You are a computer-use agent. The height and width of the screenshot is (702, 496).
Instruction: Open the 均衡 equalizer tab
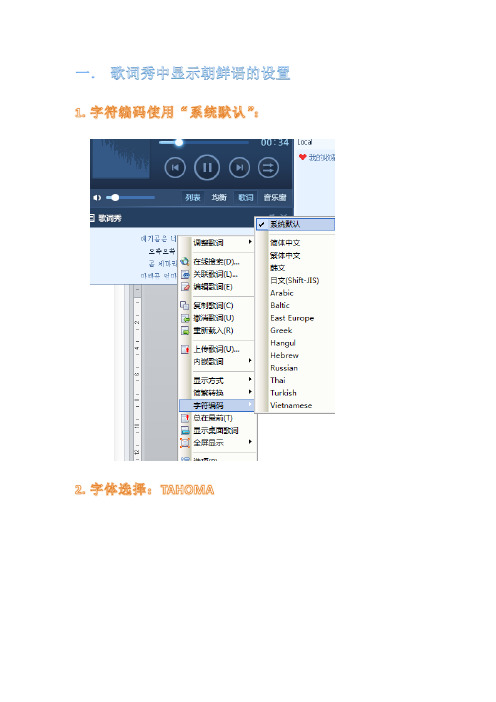pos(219,197)
